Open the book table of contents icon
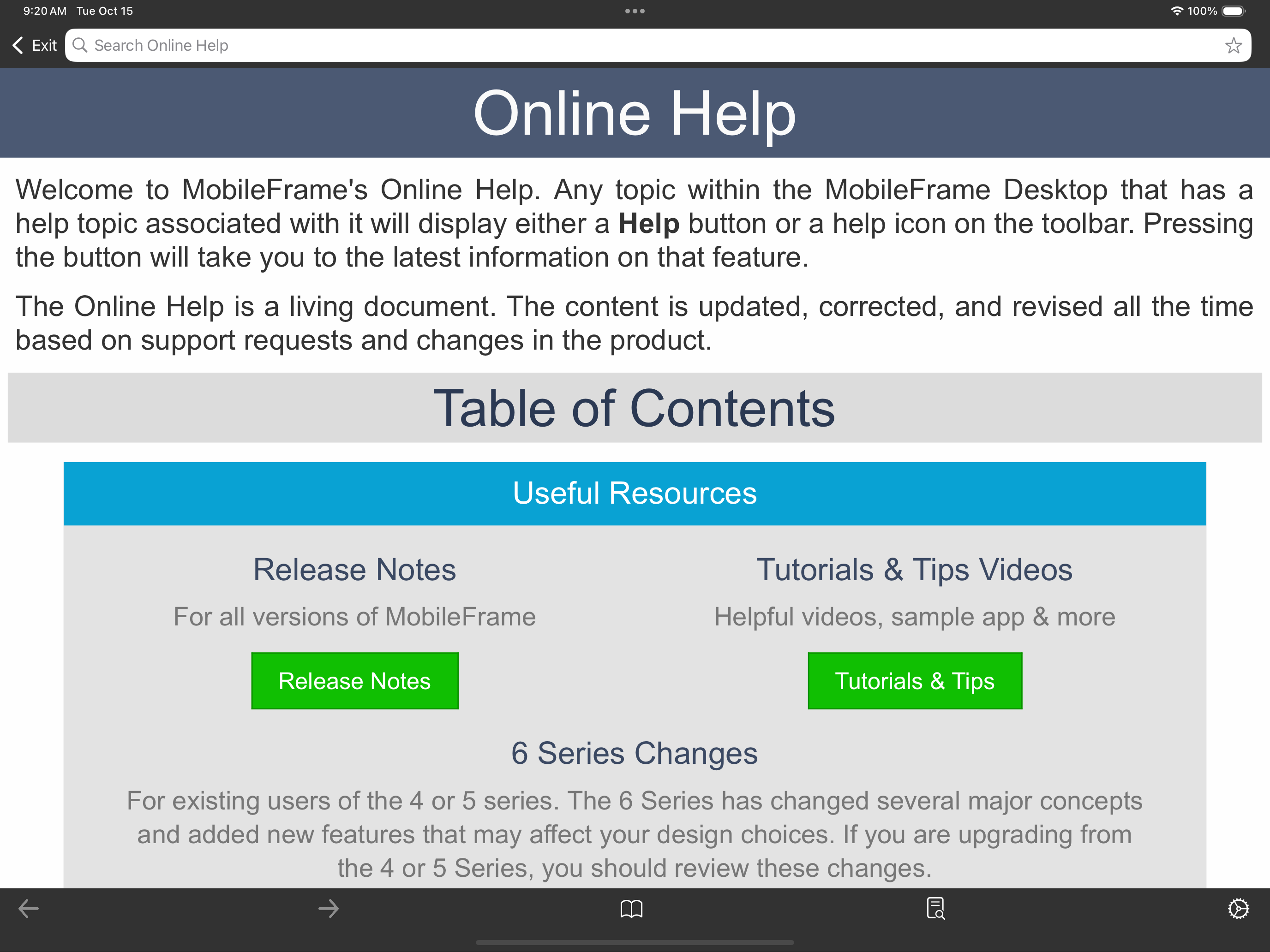The image size is (1270, 952). pyautogui.click(x=632, y=908)
